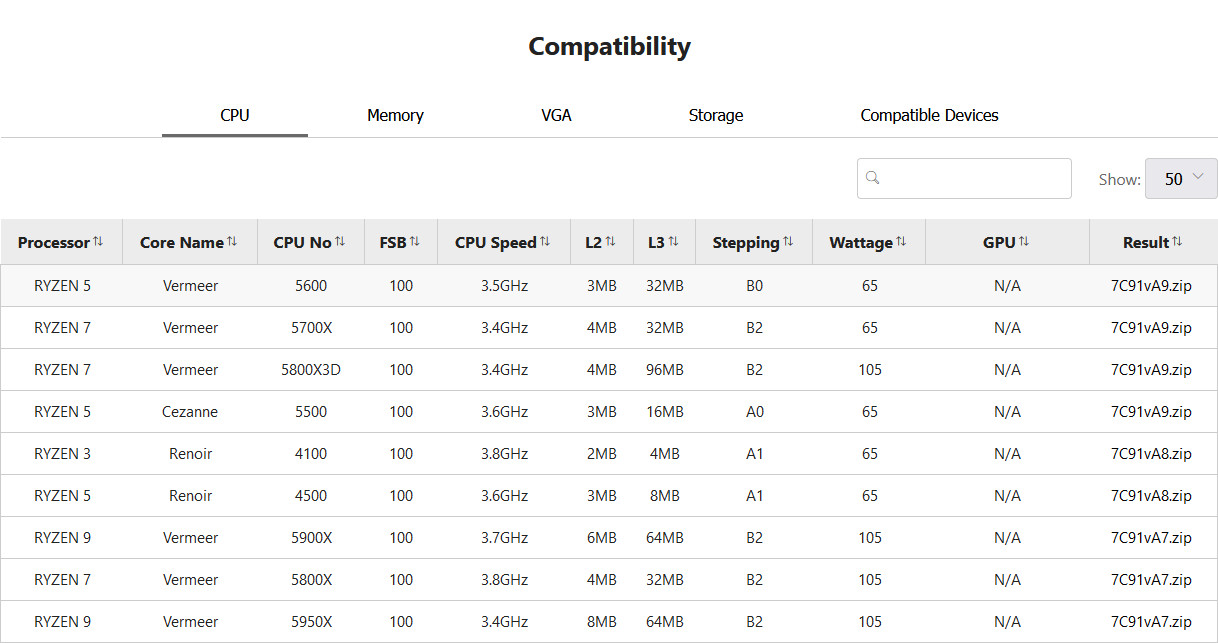Click the Processor column header text
This screenshot has width=1218, height=643.
tap(54, 242)
